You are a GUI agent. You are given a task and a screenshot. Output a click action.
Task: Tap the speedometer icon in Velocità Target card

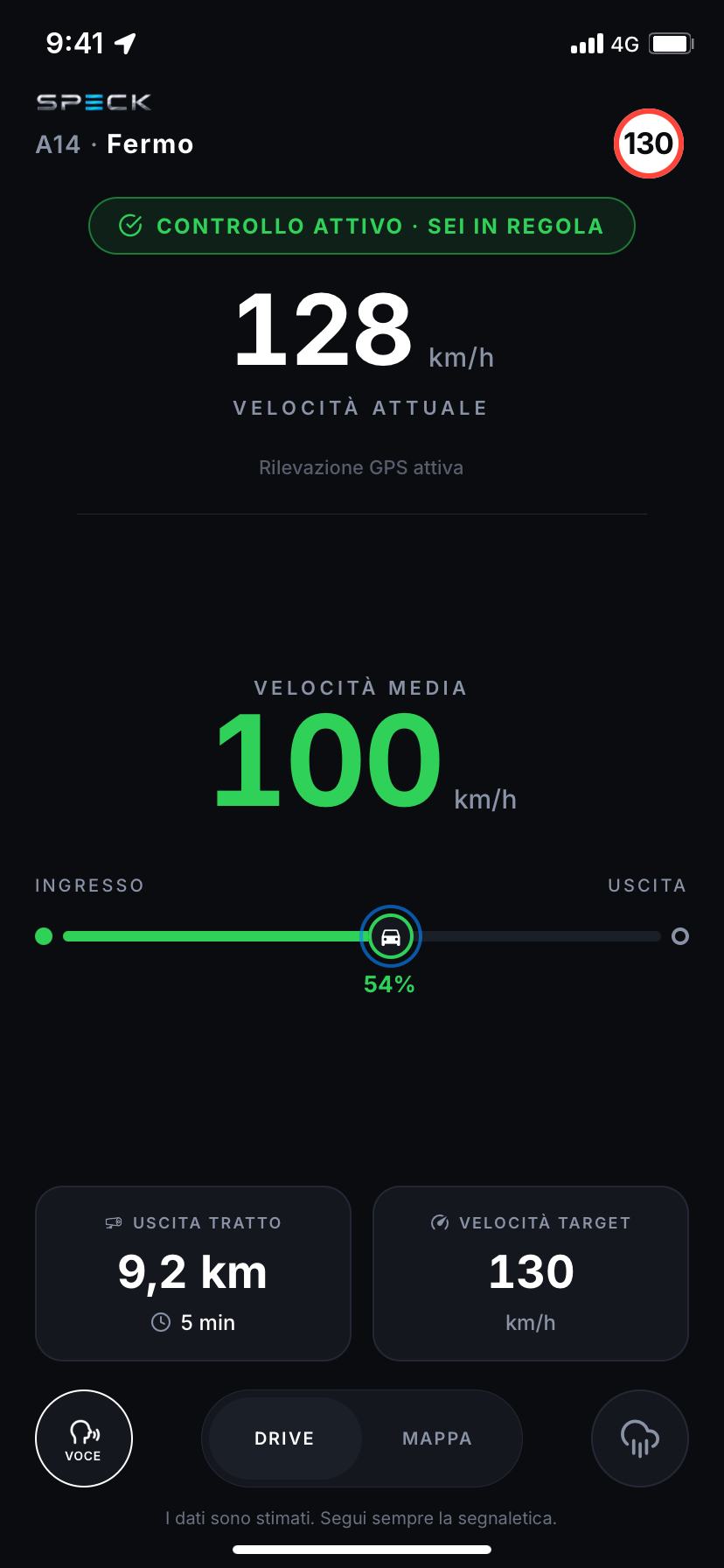coord(440,1222)
